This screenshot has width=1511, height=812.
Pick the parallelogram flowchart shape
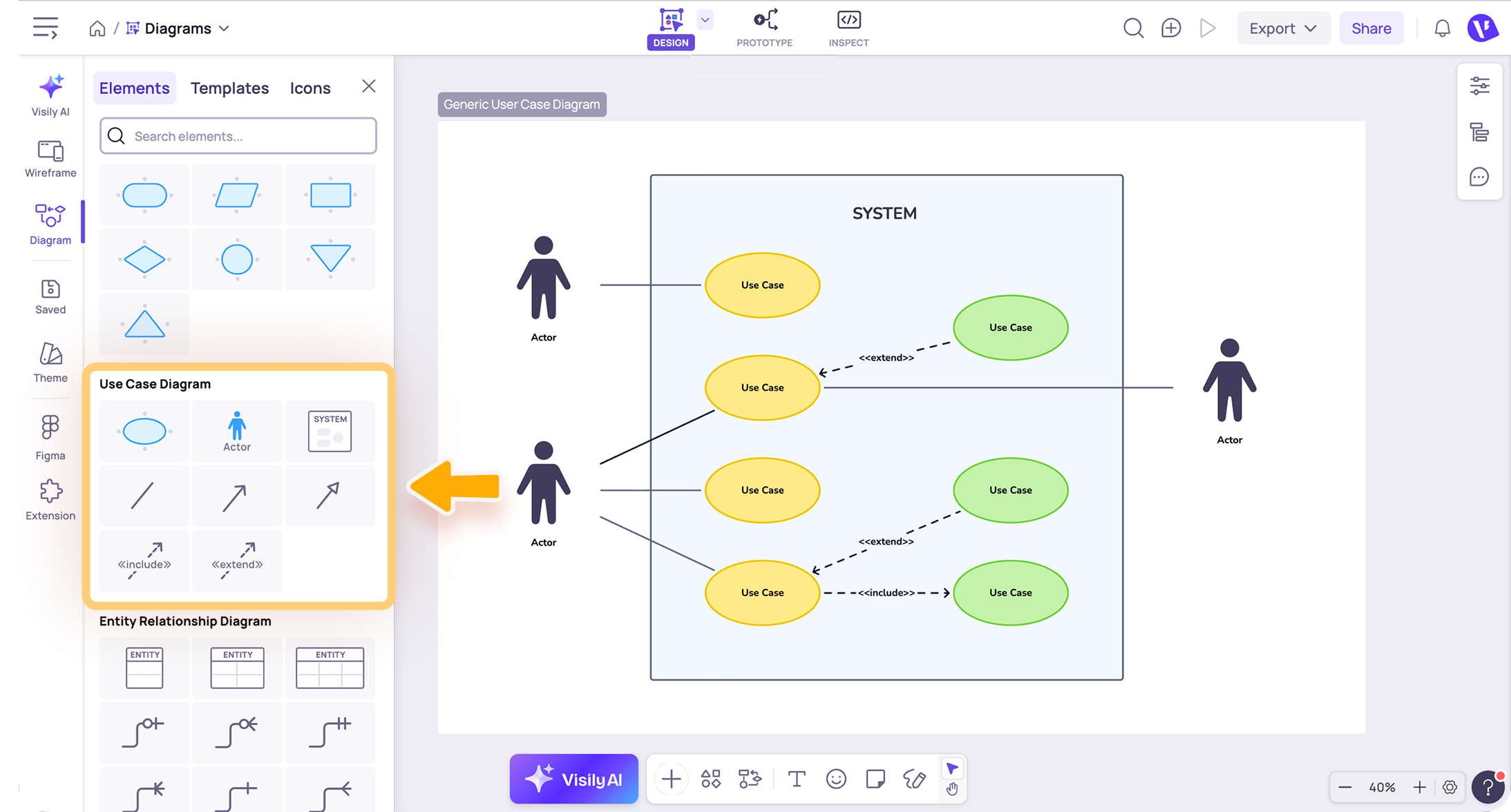point(237,195)
